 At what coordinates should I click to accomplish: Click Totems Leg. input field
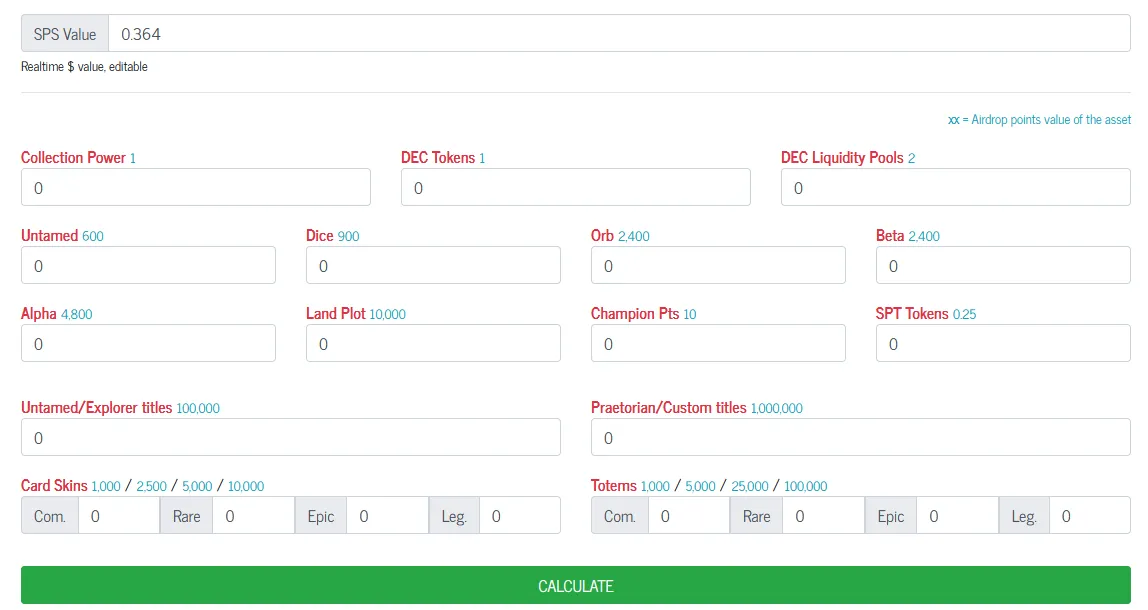[1090, 516]
